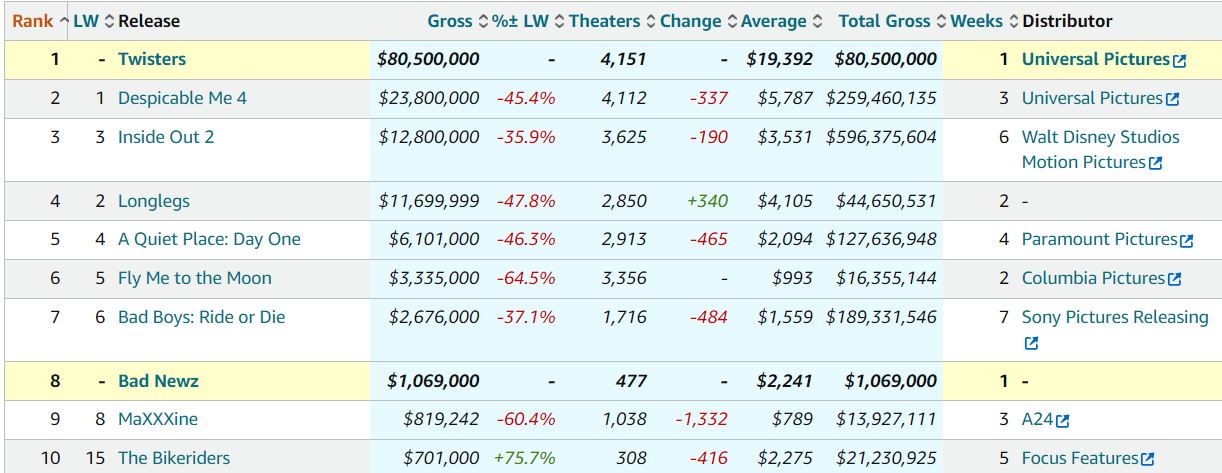Image resolution: width=1222 pixels, height=473 pixels.
Task: Open Bad Boys: Ride or Die link
Action: pos(201,317)
